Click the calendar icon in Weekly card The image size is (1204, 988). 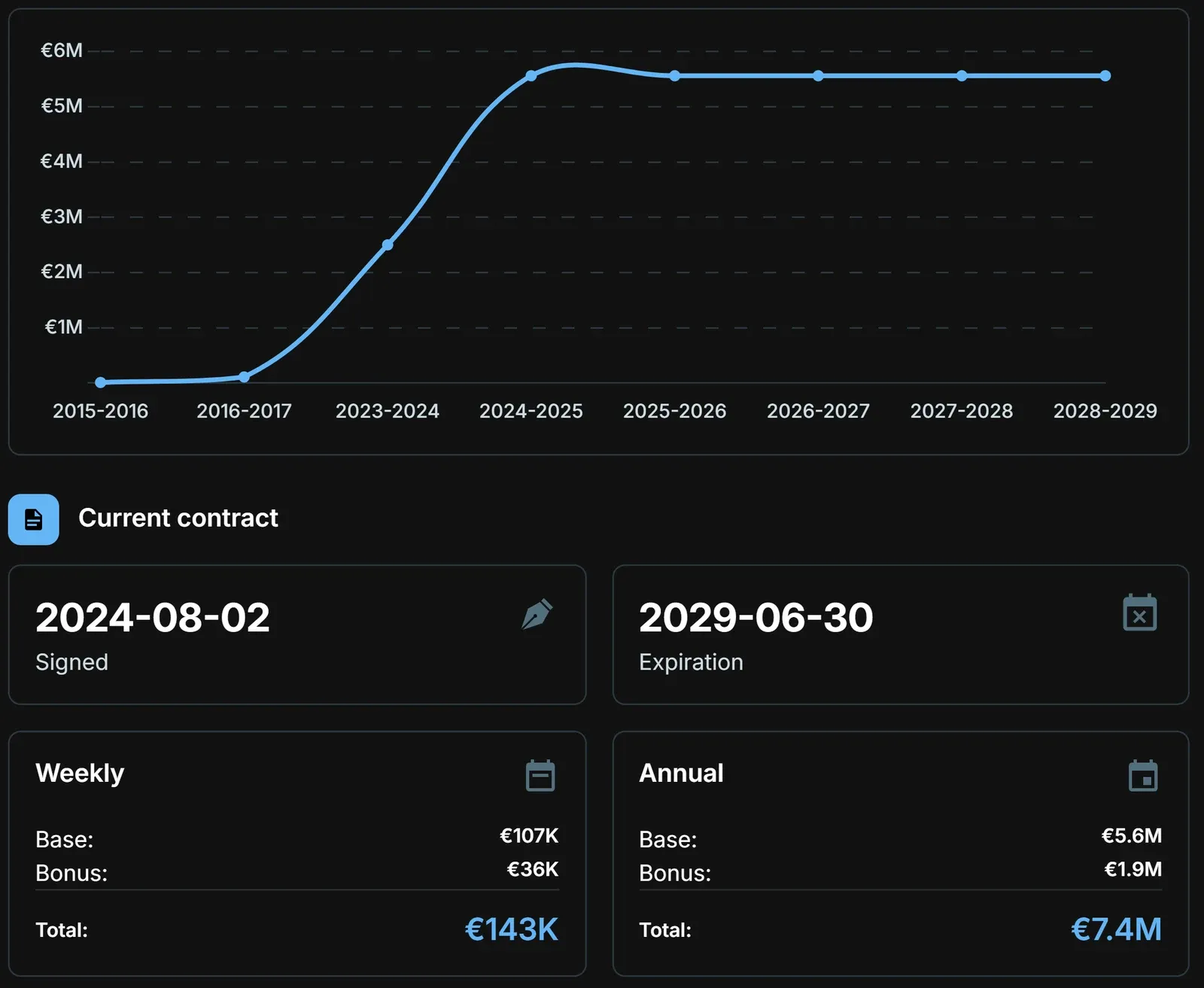coord(540,776)
